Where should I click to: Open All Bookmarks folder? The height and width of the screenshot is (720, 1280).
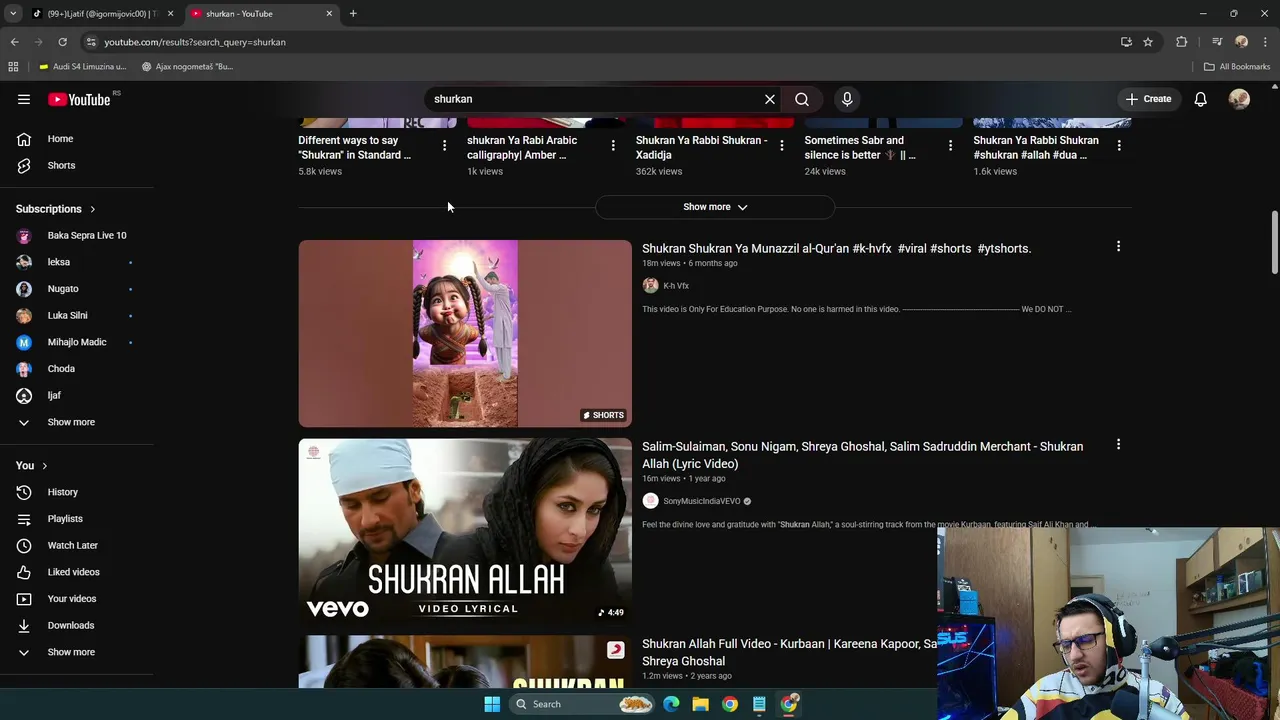1237,67
